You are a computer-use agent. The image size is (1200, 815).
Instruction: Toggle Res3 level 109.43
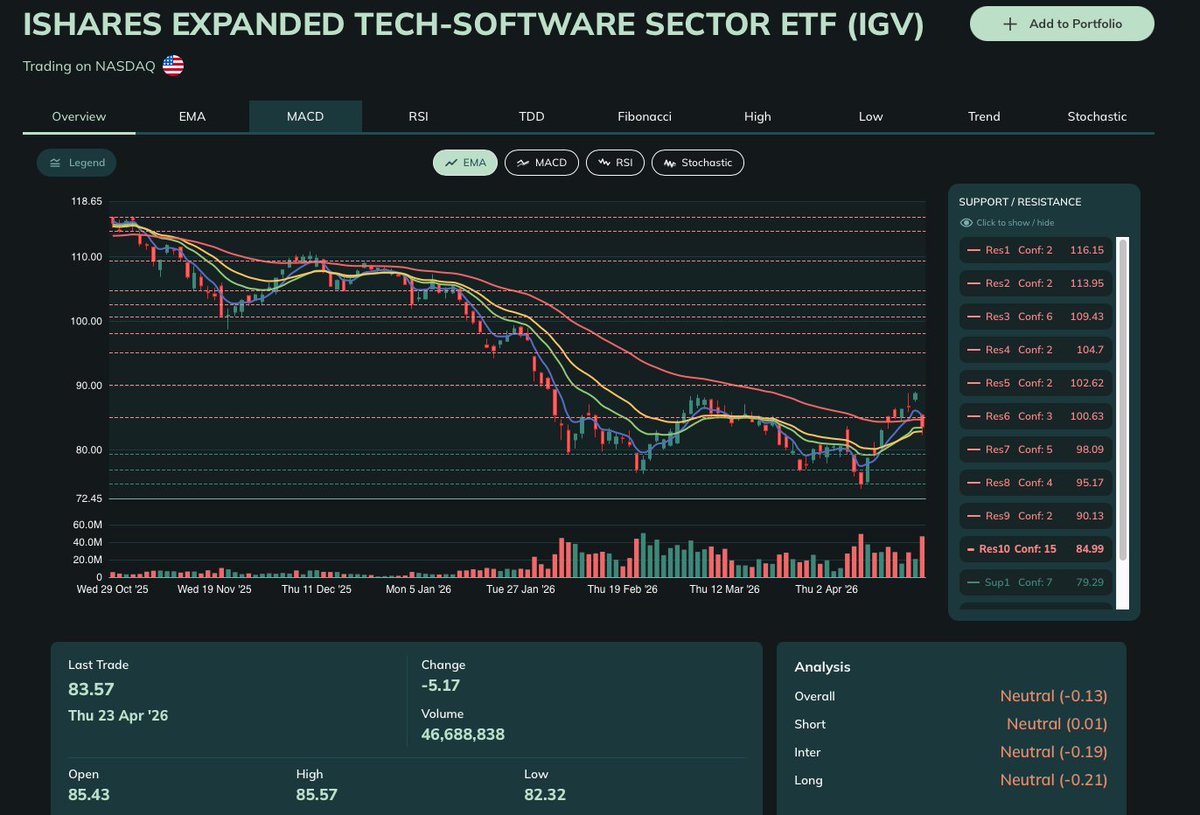coord(1035,316)
